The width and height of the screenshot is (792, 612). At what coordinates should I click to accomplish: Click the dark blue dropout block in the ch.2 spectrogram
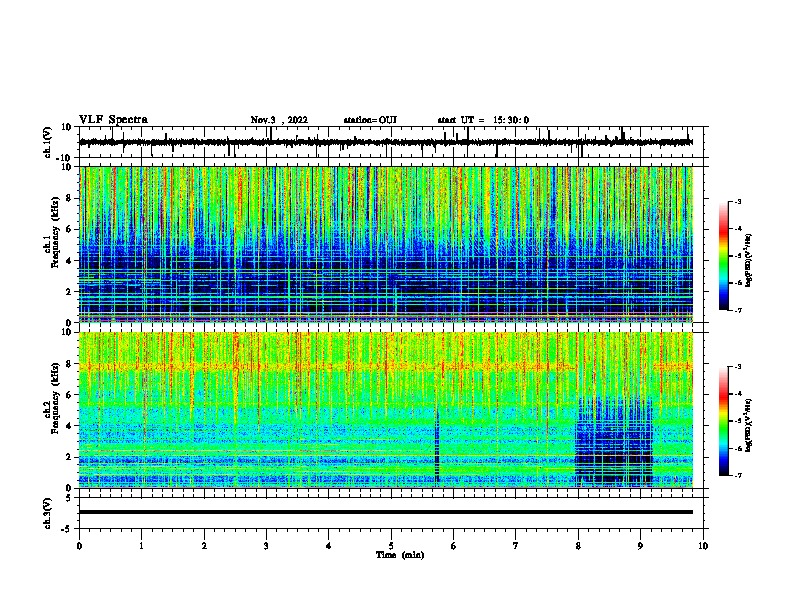point(614,442)
